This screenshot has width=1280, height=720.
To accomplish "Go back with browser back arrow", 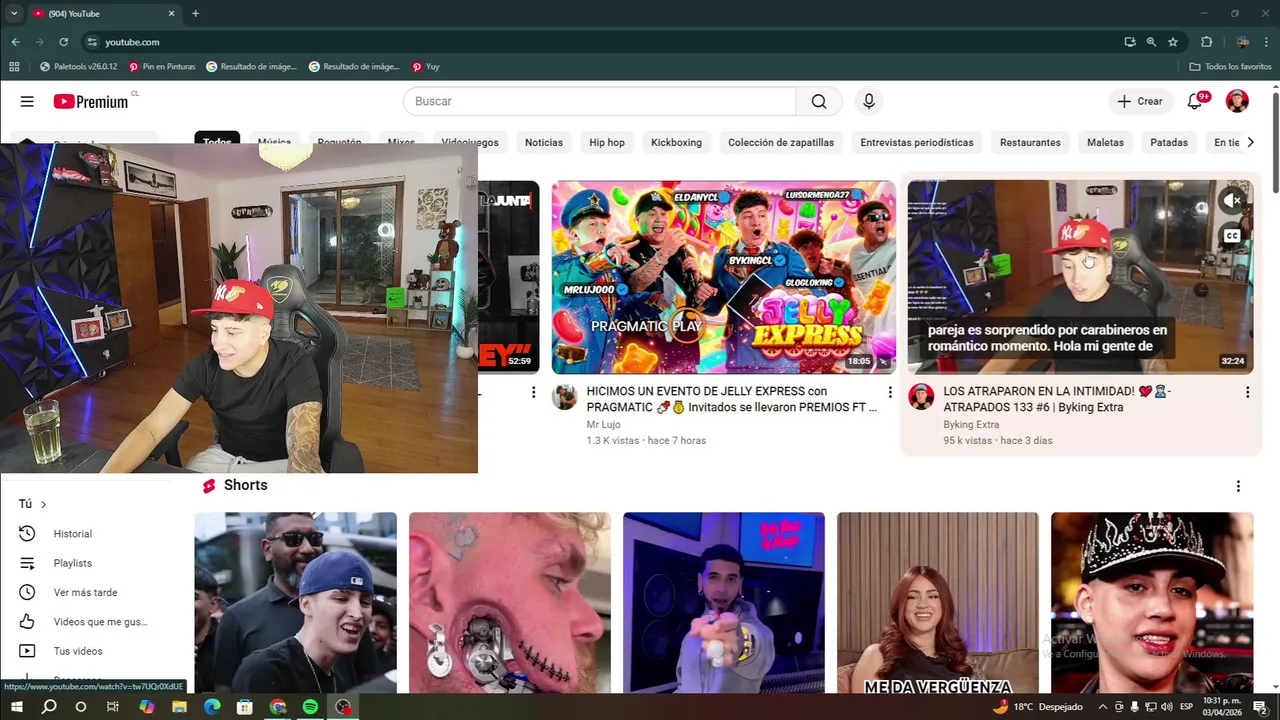I will click(x=15, y=42).
